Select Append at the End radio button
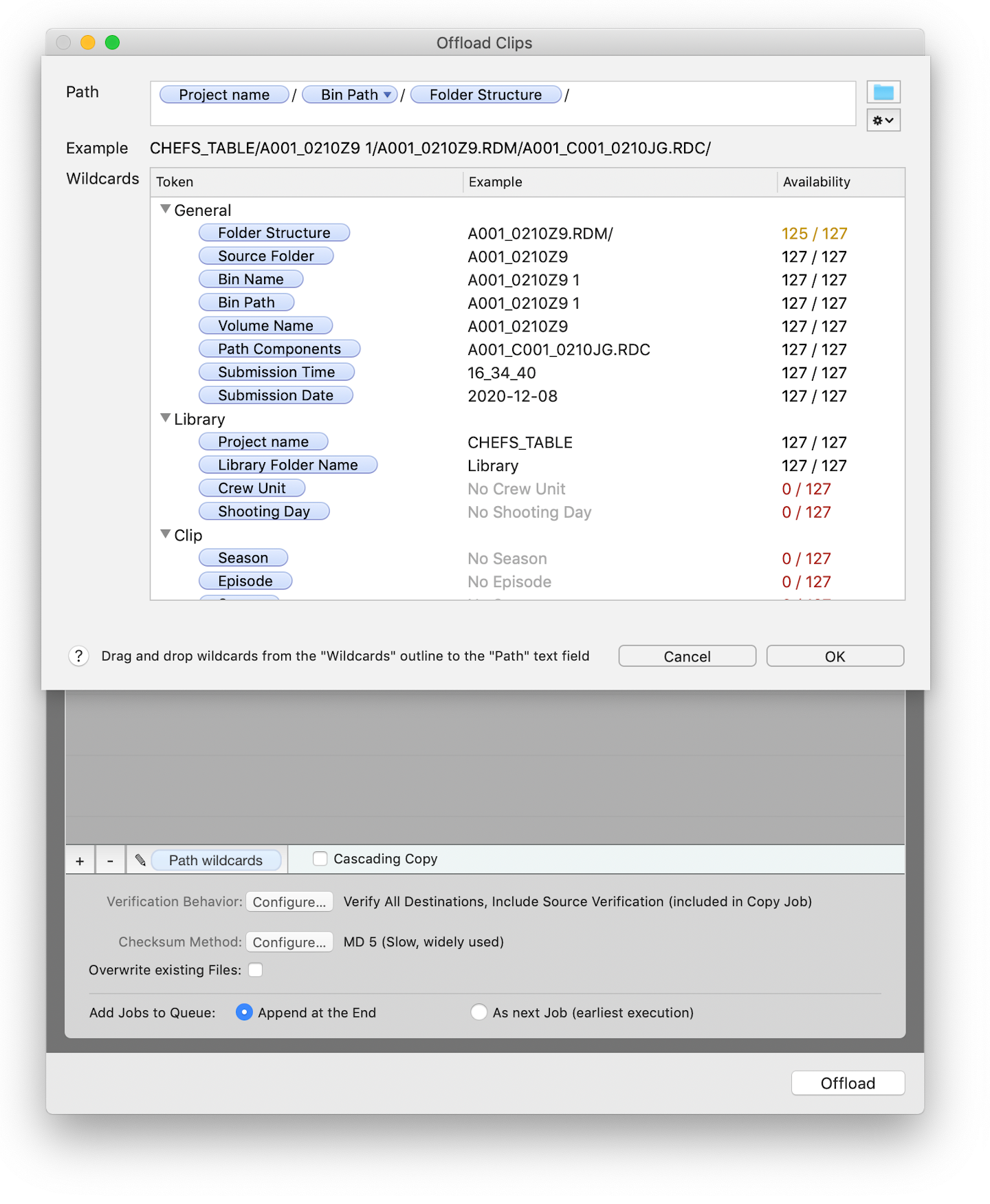The height and width of the screenshot is (1204, 990). pyautogui.click(x=244, y=1012)
